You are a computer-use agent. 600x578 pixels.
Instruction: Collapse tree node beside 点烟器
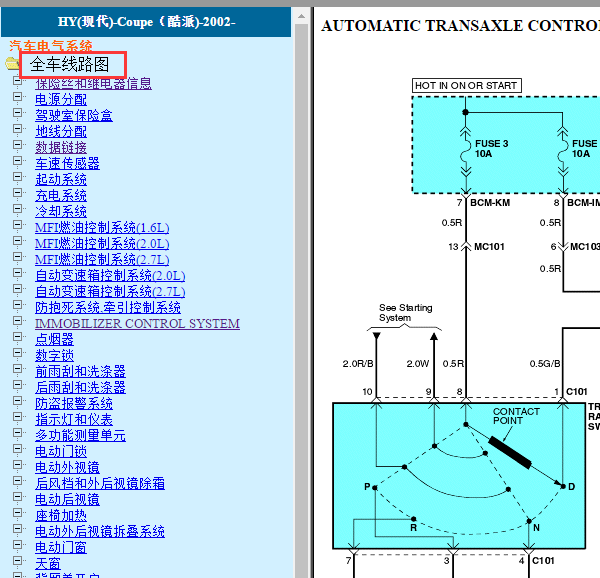pyautogui.click(x=17, y=337)
